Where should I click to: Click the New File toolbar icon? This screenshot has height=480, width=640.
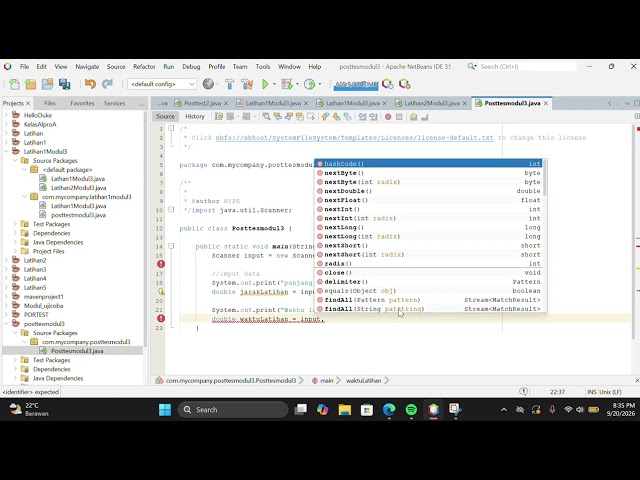tap(14, 84)
